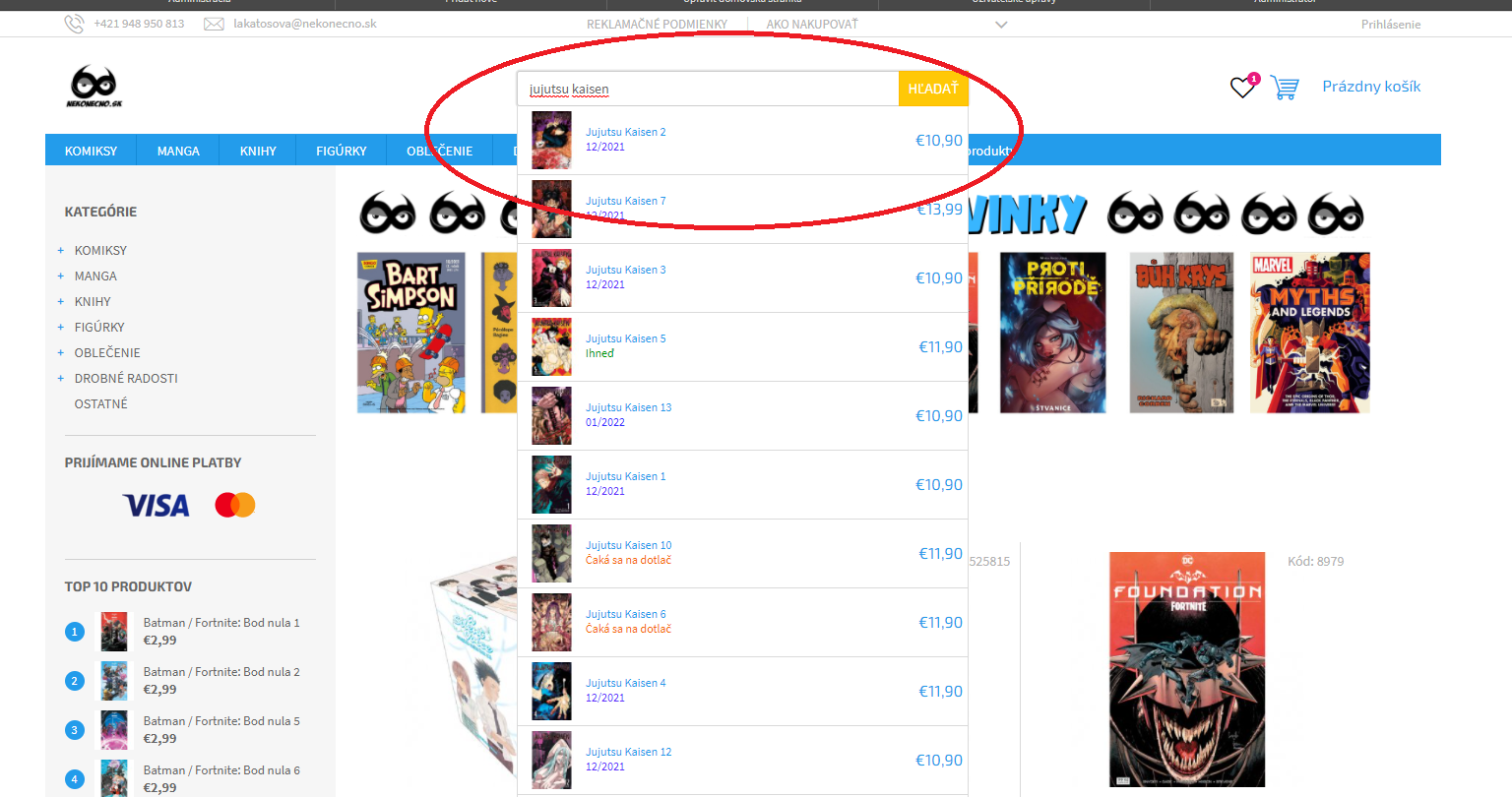Click the envelope email icon
The width and height of the screenshot is (1512, 797).
214,24
